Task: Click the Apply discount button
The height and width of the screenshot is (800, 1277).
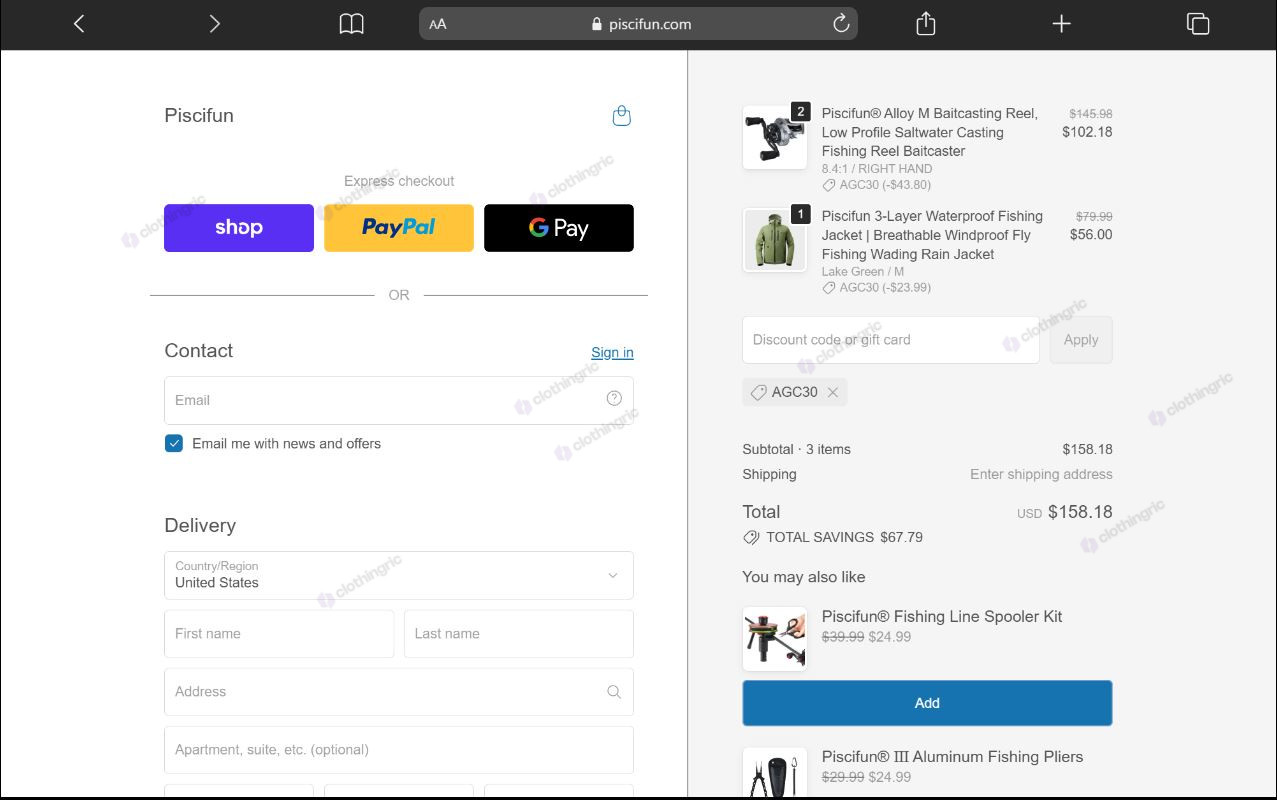Action: (x=1081, y=340)
